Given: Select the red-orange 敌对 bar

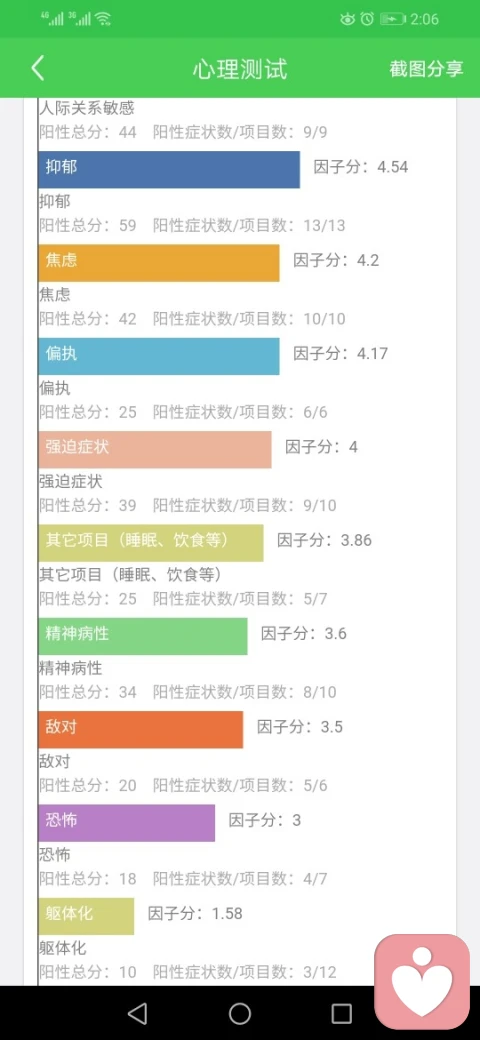Looking at the screenshot, I should pos(141,730).
